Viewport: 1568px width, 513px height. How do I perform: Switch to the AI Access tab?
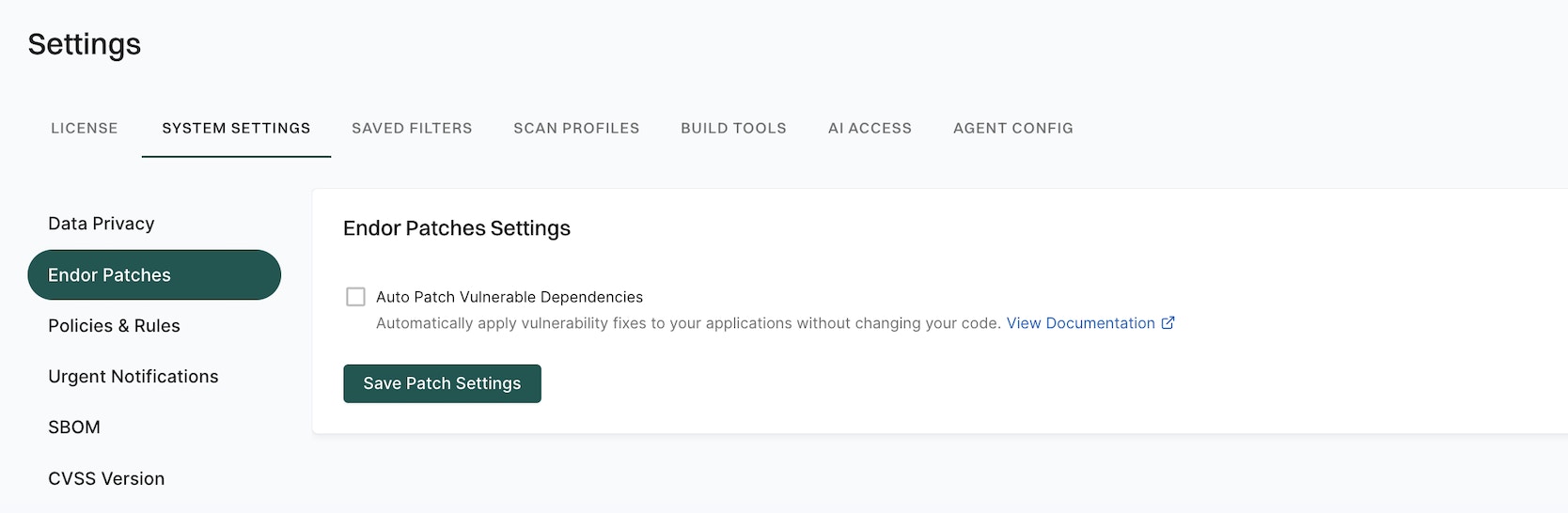tap(870, 128)
